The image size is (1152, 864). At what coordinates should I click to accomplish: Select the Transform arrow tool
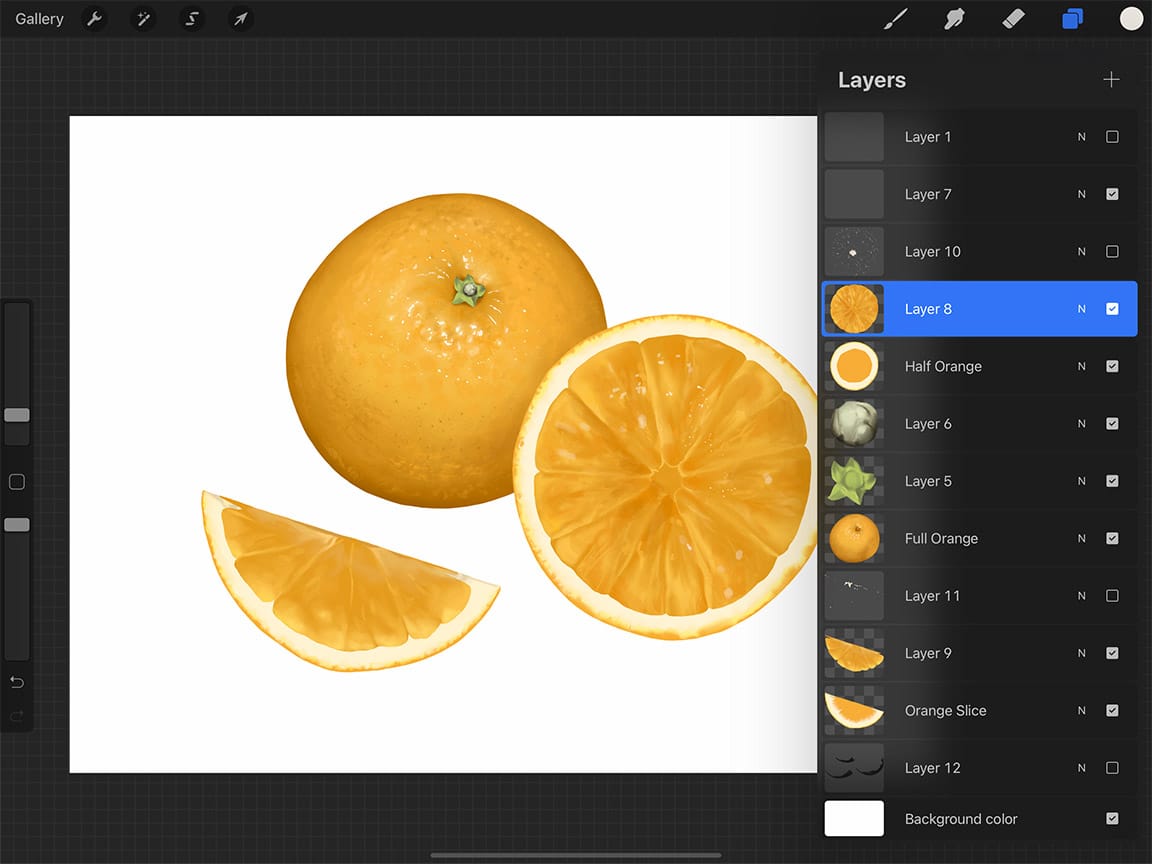click(x=240, y=18)
